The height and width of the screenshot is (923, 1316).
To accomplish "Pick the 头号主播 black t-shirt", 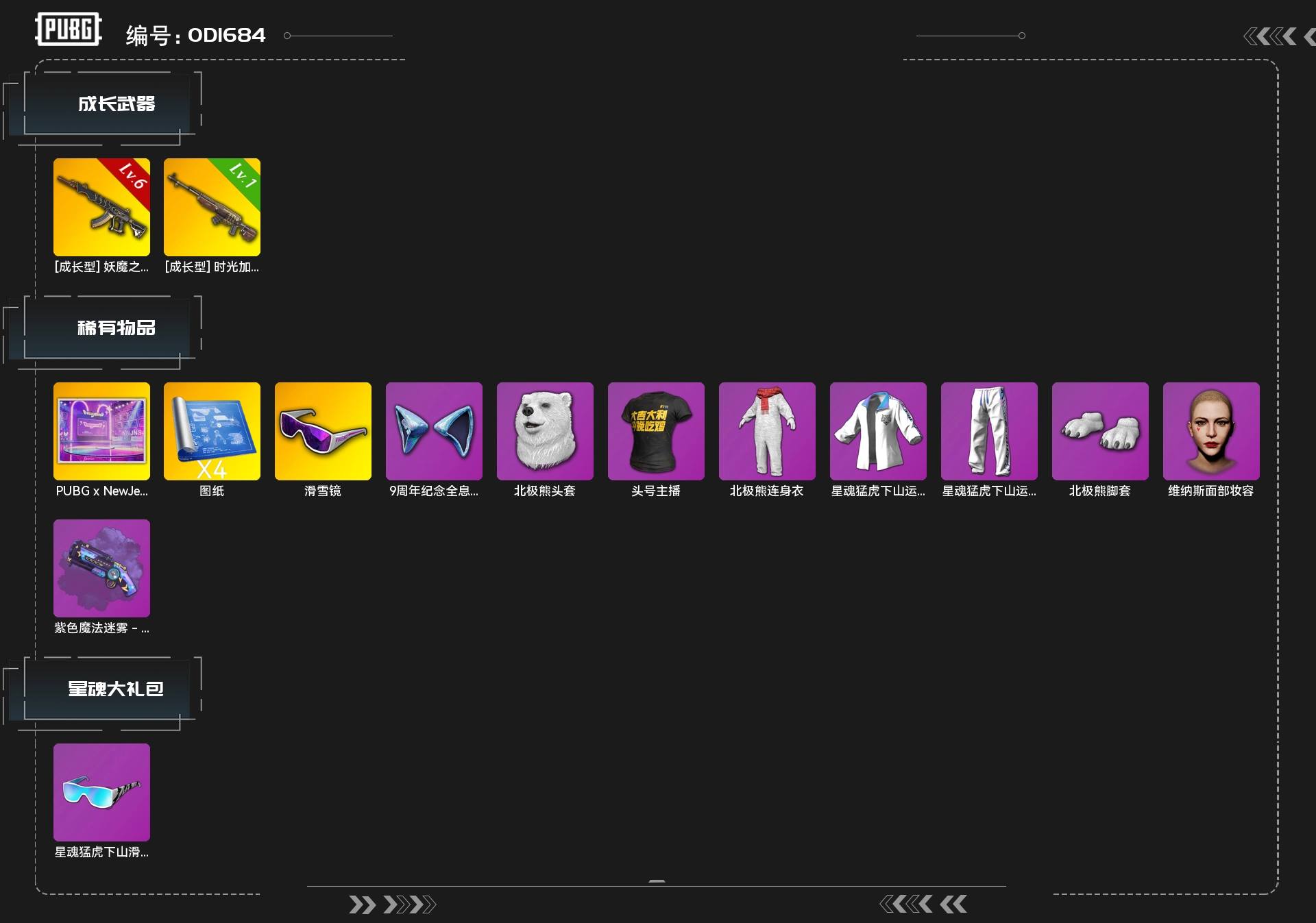I will pyautogui.click(x=656, y=431).
